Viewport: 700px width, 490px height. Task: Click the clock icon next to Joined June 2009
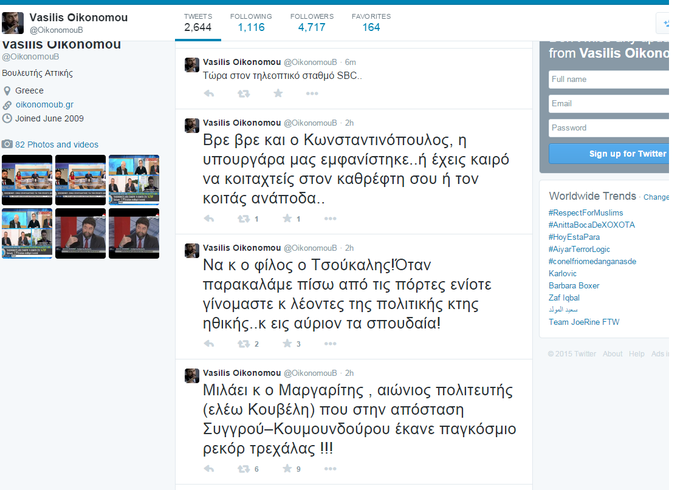[x=7, y=119]
